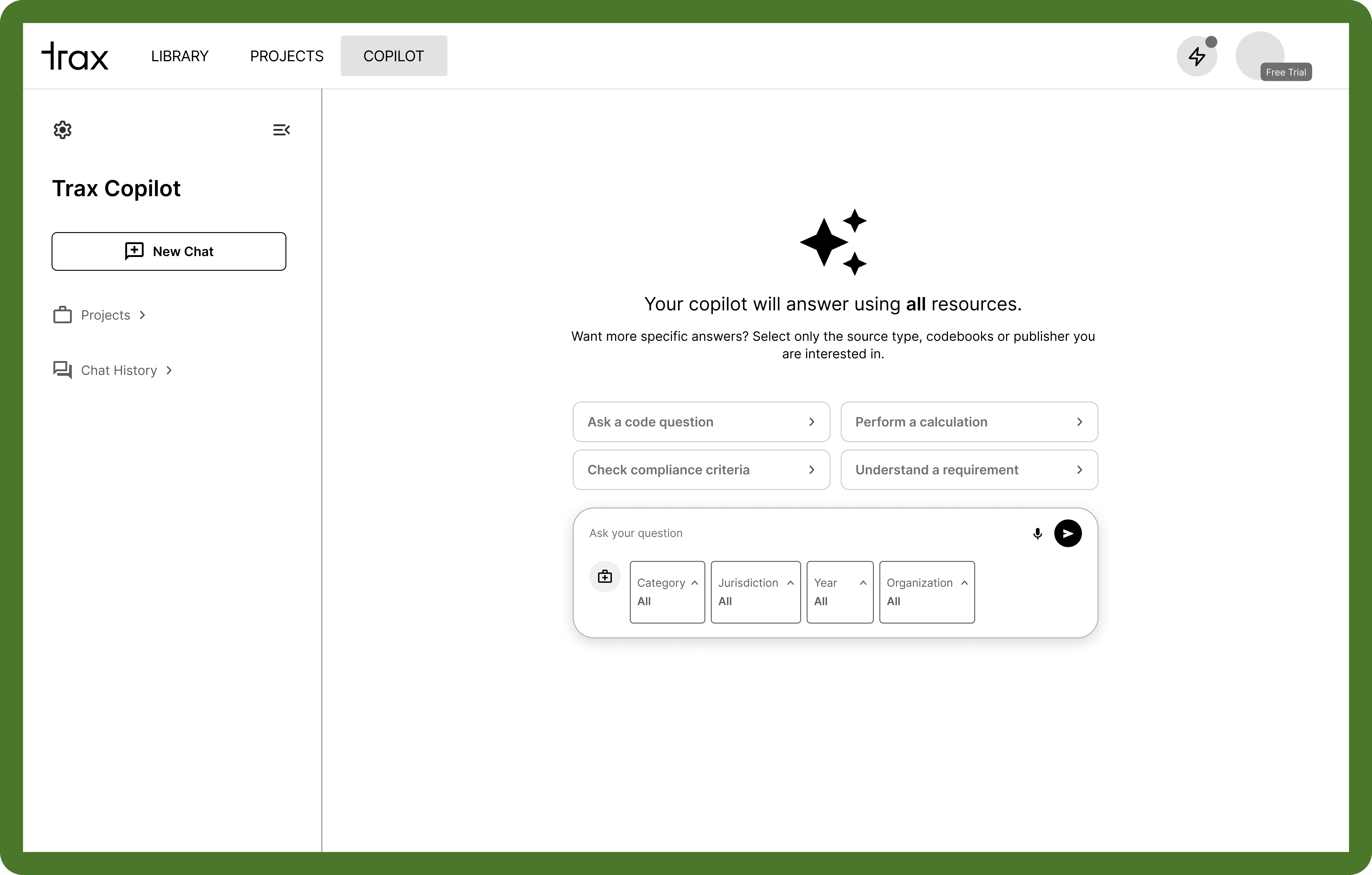Screen dimensions: 1372x875
Task: Switch to the LIBRARY tab
Action: [180, 56]
